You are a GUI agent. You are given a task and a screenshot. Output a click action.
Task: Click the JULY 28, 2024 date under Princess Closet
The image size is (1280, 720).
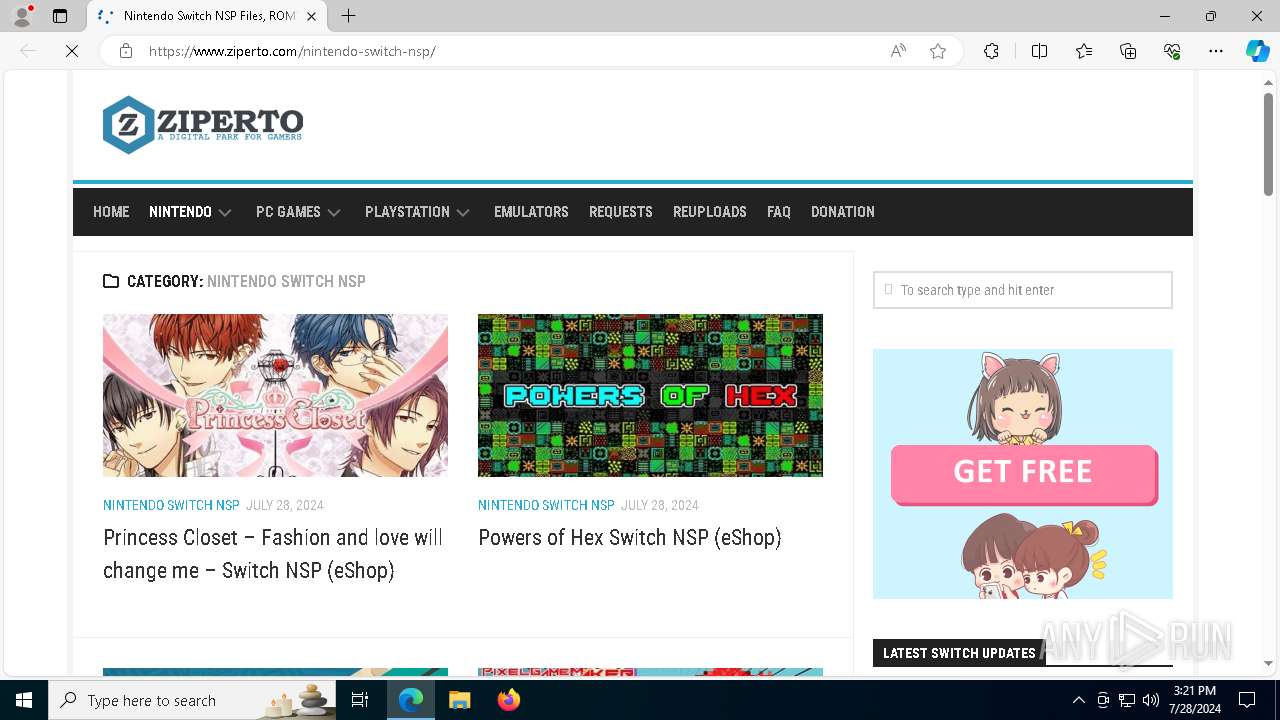pos(285,505)
